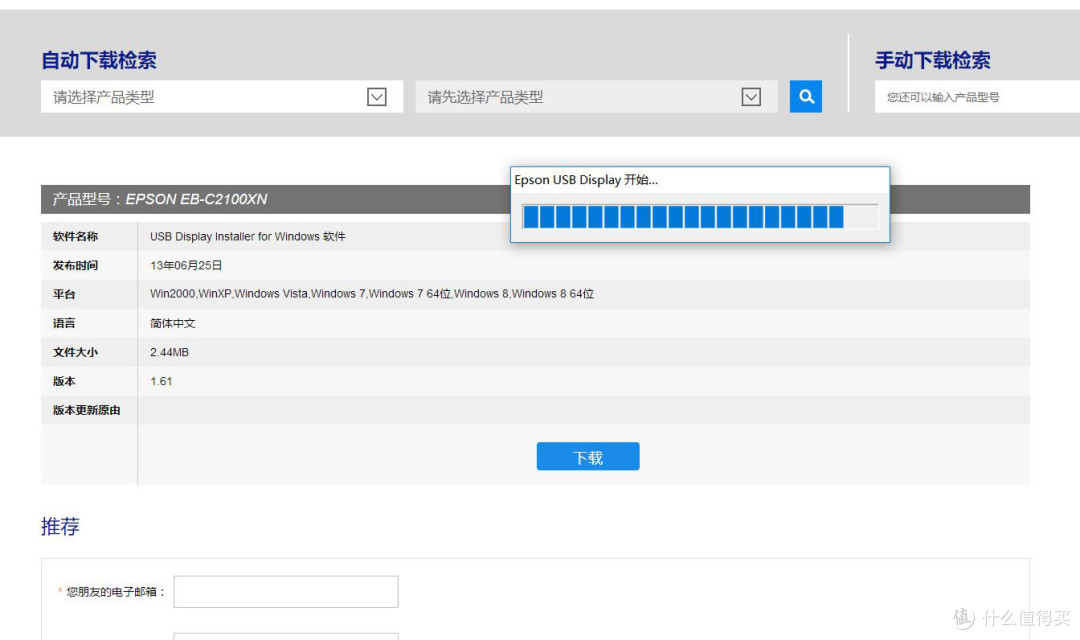Click the blue 下载 download button

point(588,457)
